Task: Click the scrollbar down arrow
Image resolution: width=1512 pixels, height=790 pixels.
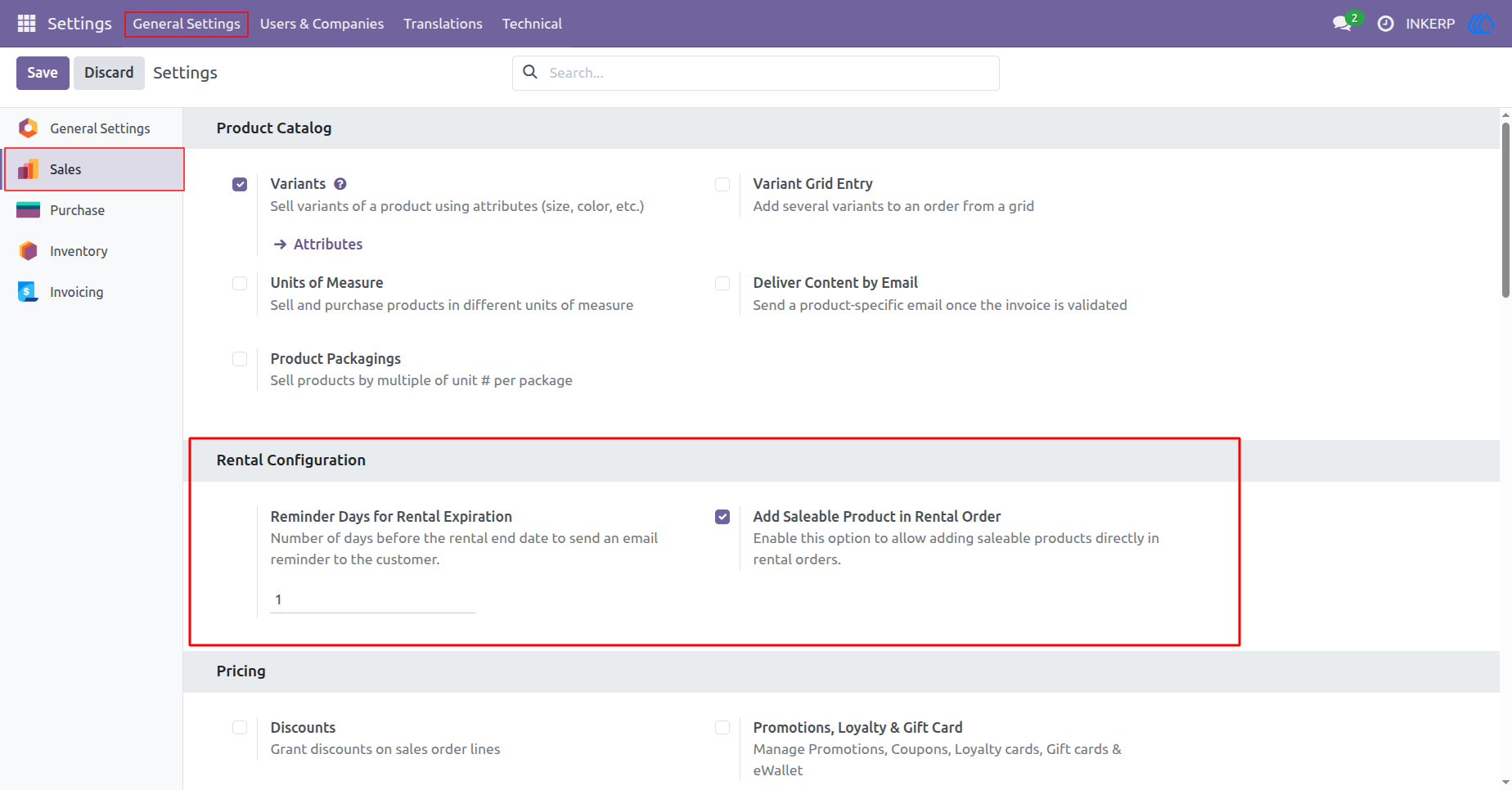Action: [1505, 783]
